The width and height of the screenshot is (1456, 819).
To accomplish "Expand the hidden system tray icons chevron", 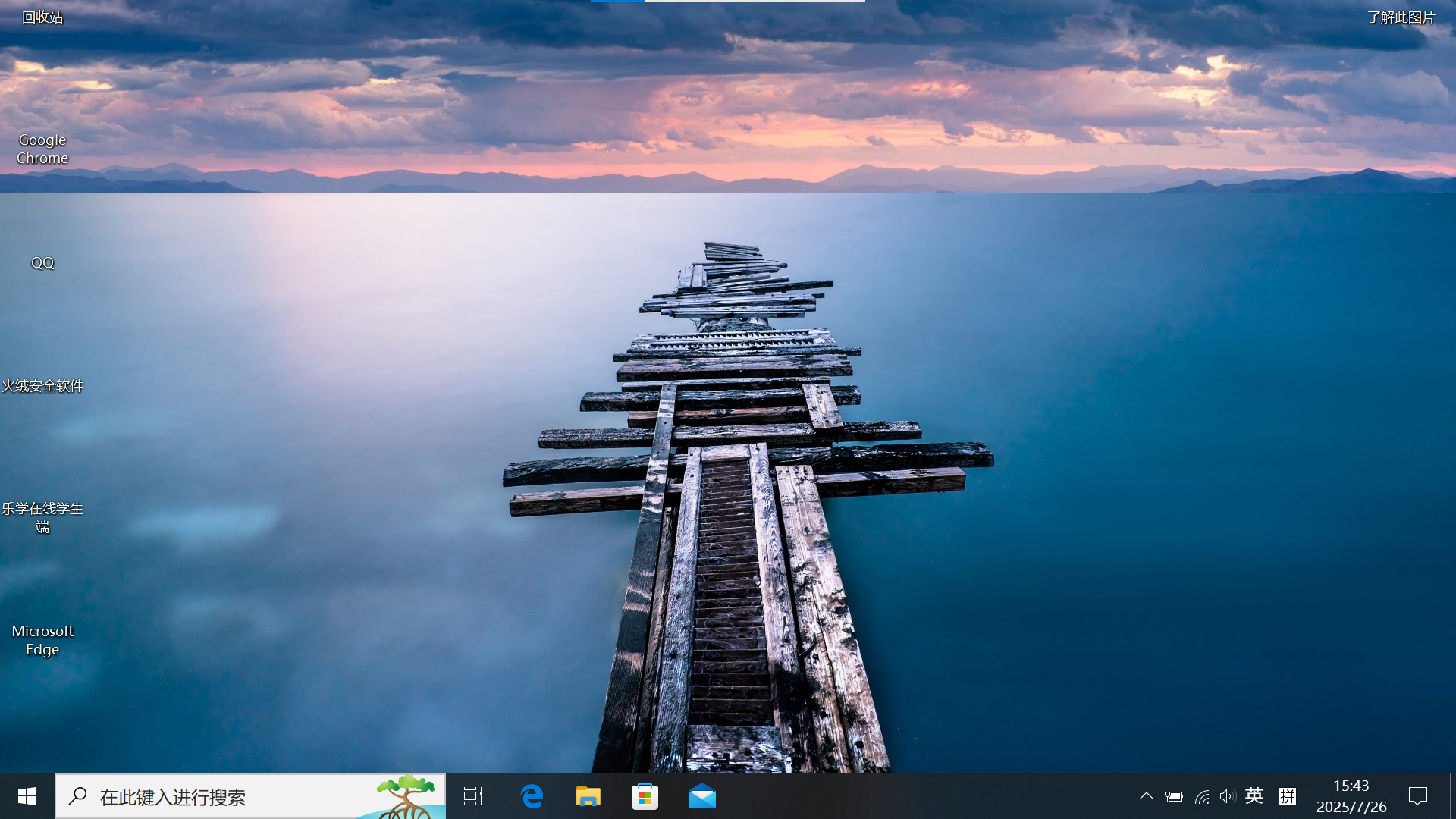I will [x=1146, y=796].
